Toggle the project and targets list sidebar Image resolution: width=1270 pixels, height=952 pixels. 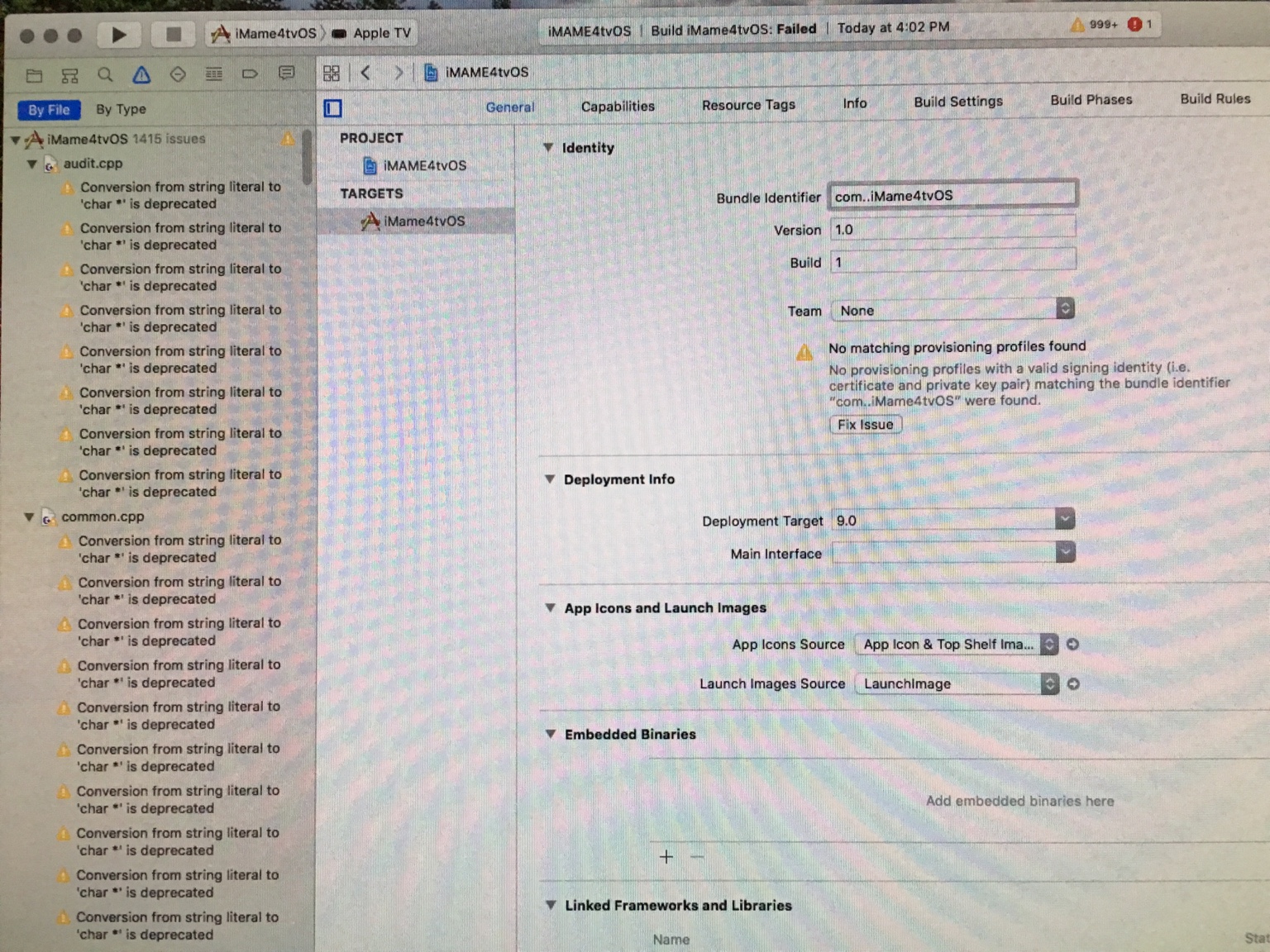pyautogui.click(x=333, y=108)
